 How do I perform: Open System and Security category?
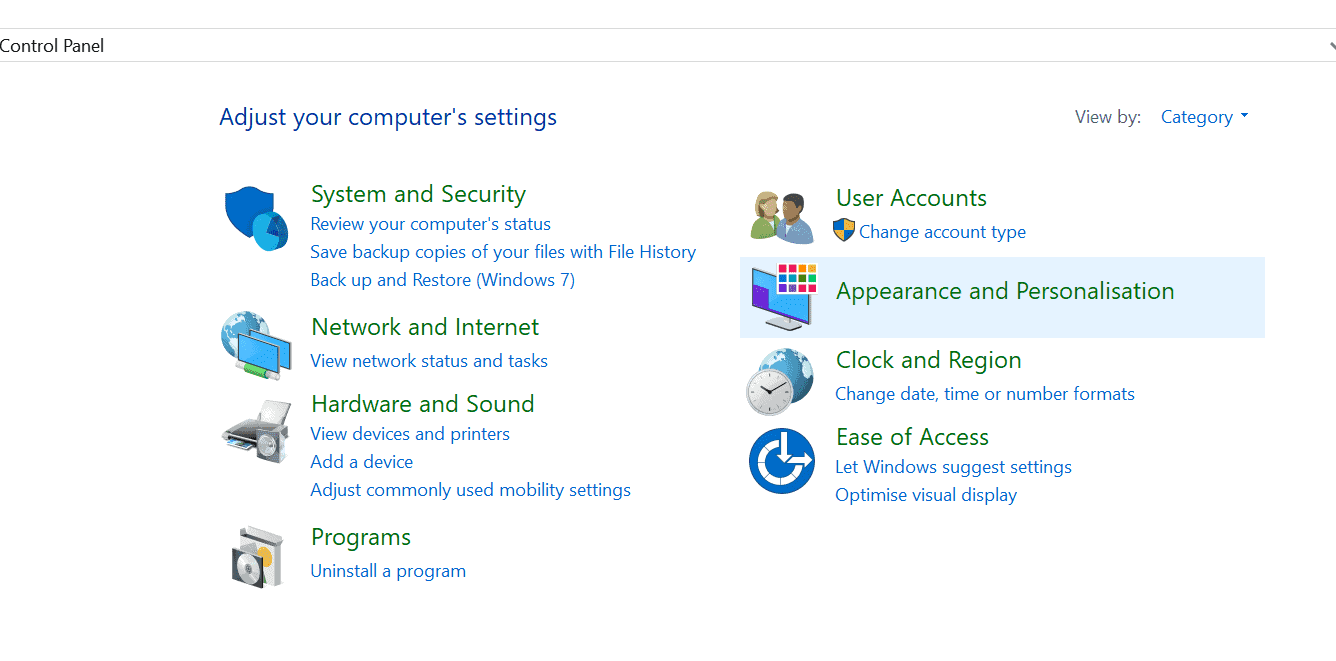tap(418, 194)
